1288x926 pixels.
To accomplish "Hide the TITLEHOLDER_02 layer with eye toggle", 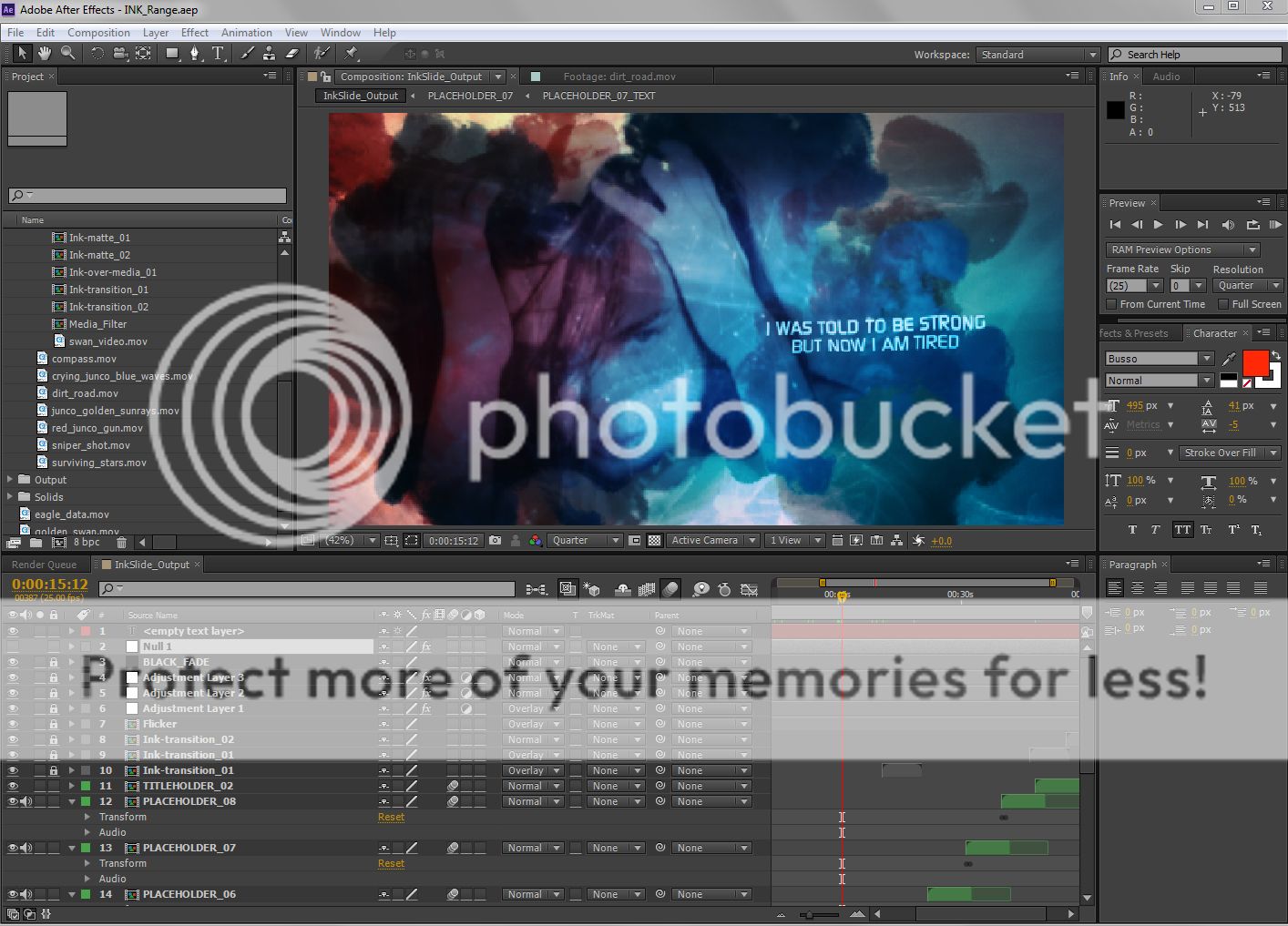I will pyautogui.click(x=13, y=786).
